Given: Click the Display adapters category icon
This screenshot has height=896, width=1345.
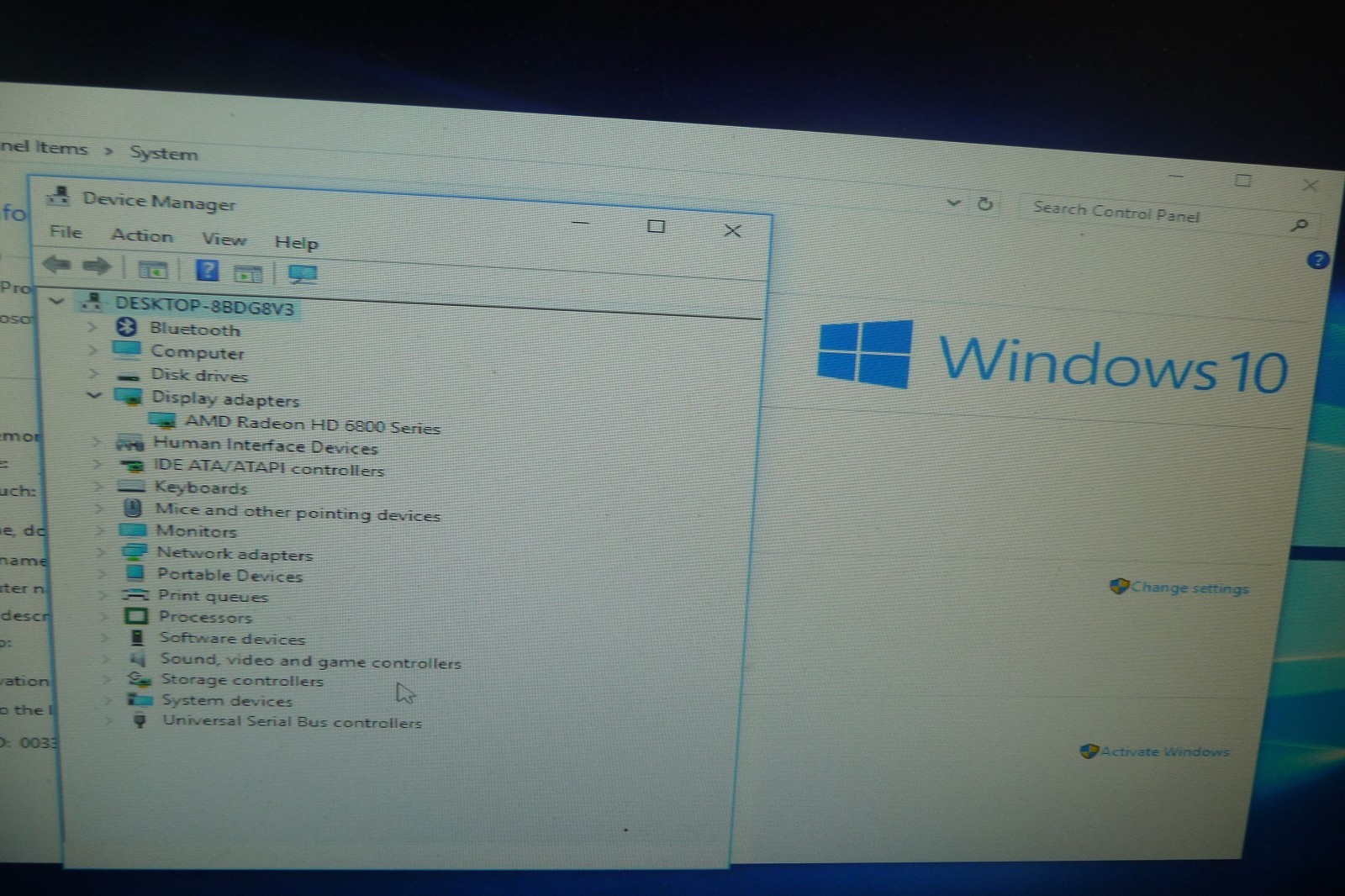Looking at the screenshot, I should 129,396.
